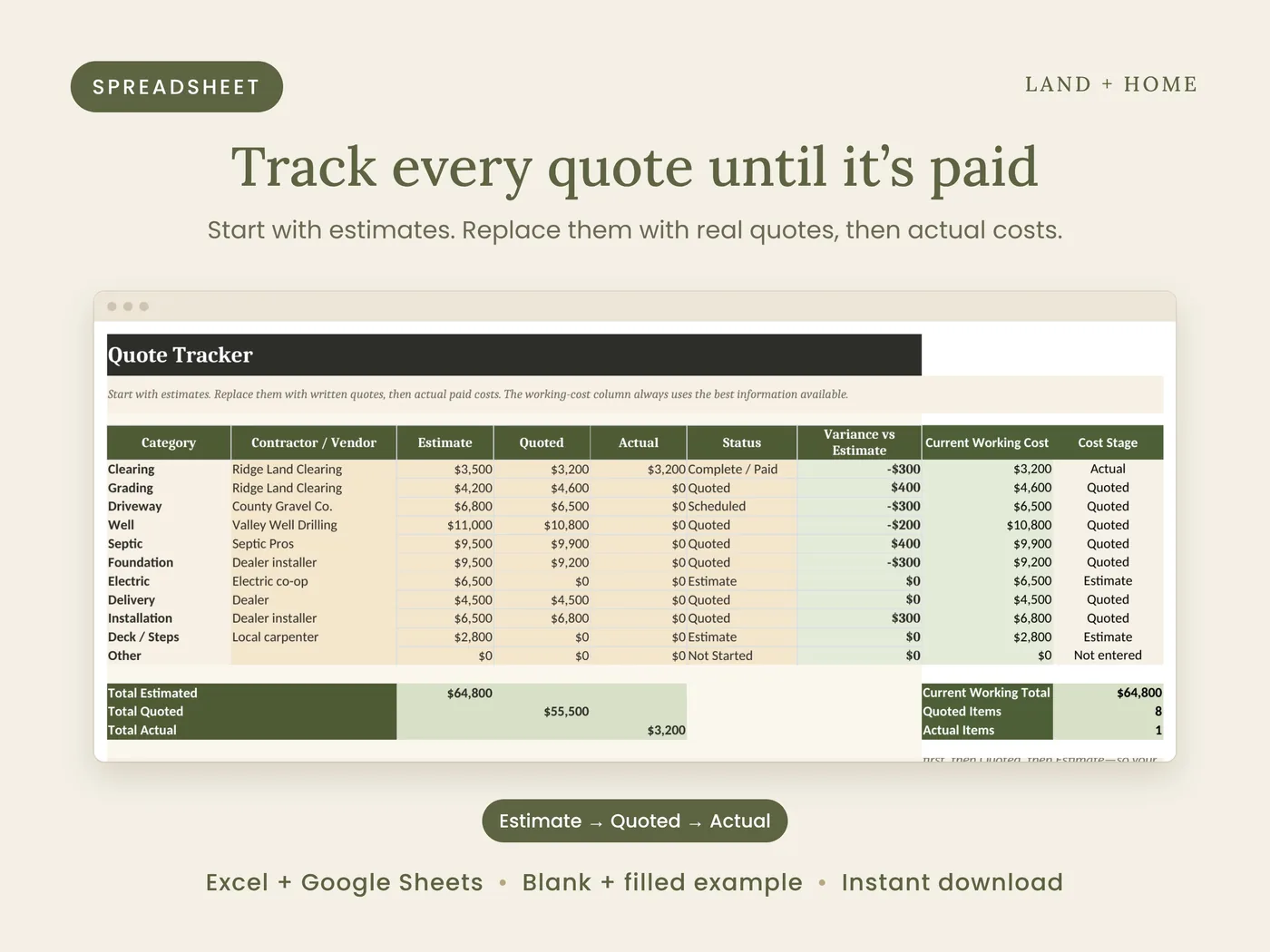Click the Other category cell

(169, 656)
